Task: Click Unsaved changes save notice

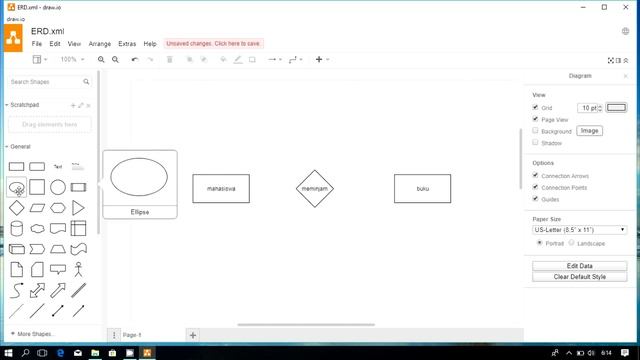Action: (213, 44)
